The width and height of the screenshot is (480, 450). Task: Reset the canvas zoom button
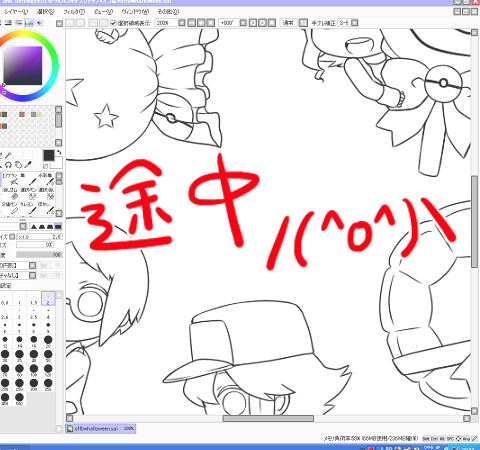pos(210,23)
